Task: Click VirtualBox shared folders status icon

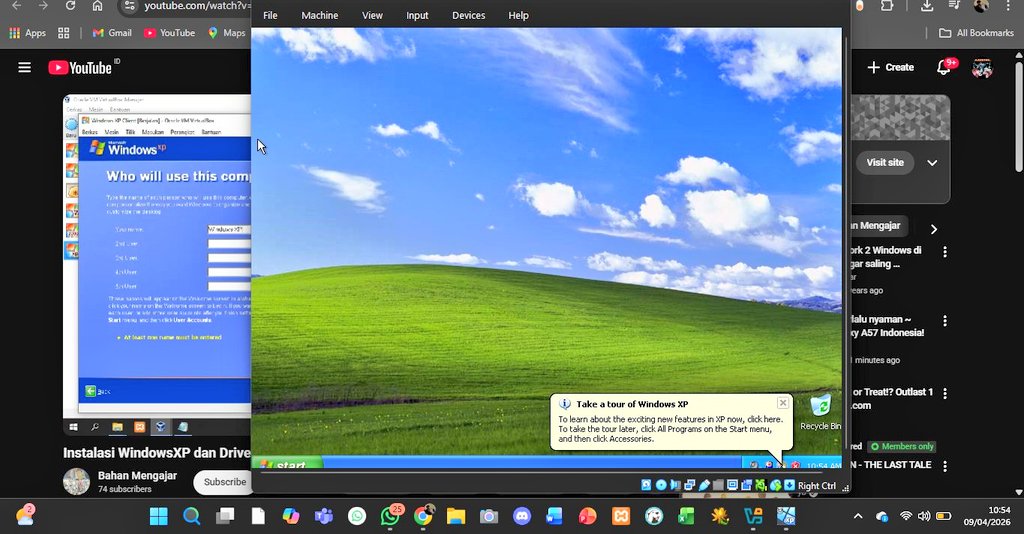Action: [718, 485]
